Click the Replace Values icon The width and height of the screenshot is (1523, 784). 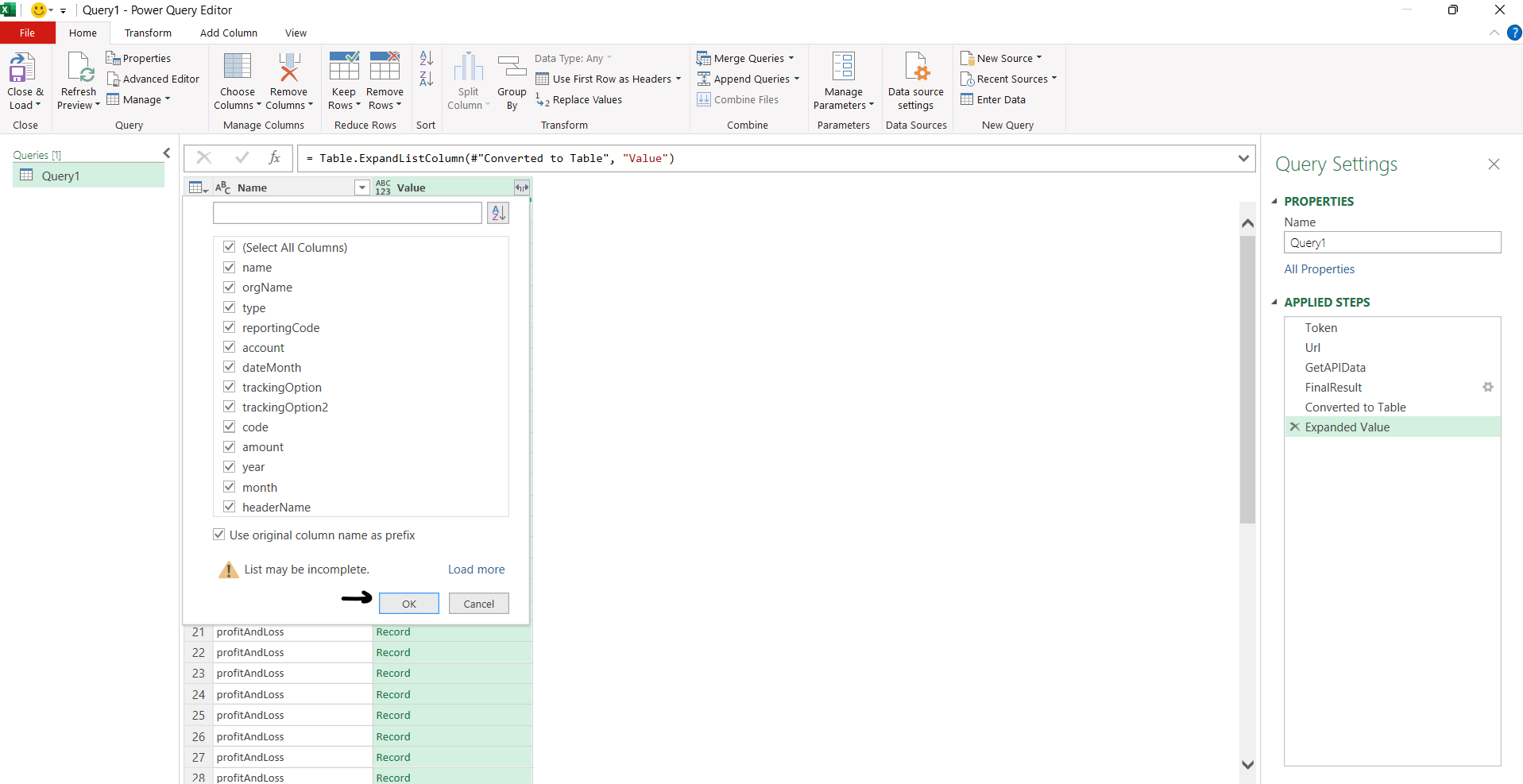coord(543,99)
